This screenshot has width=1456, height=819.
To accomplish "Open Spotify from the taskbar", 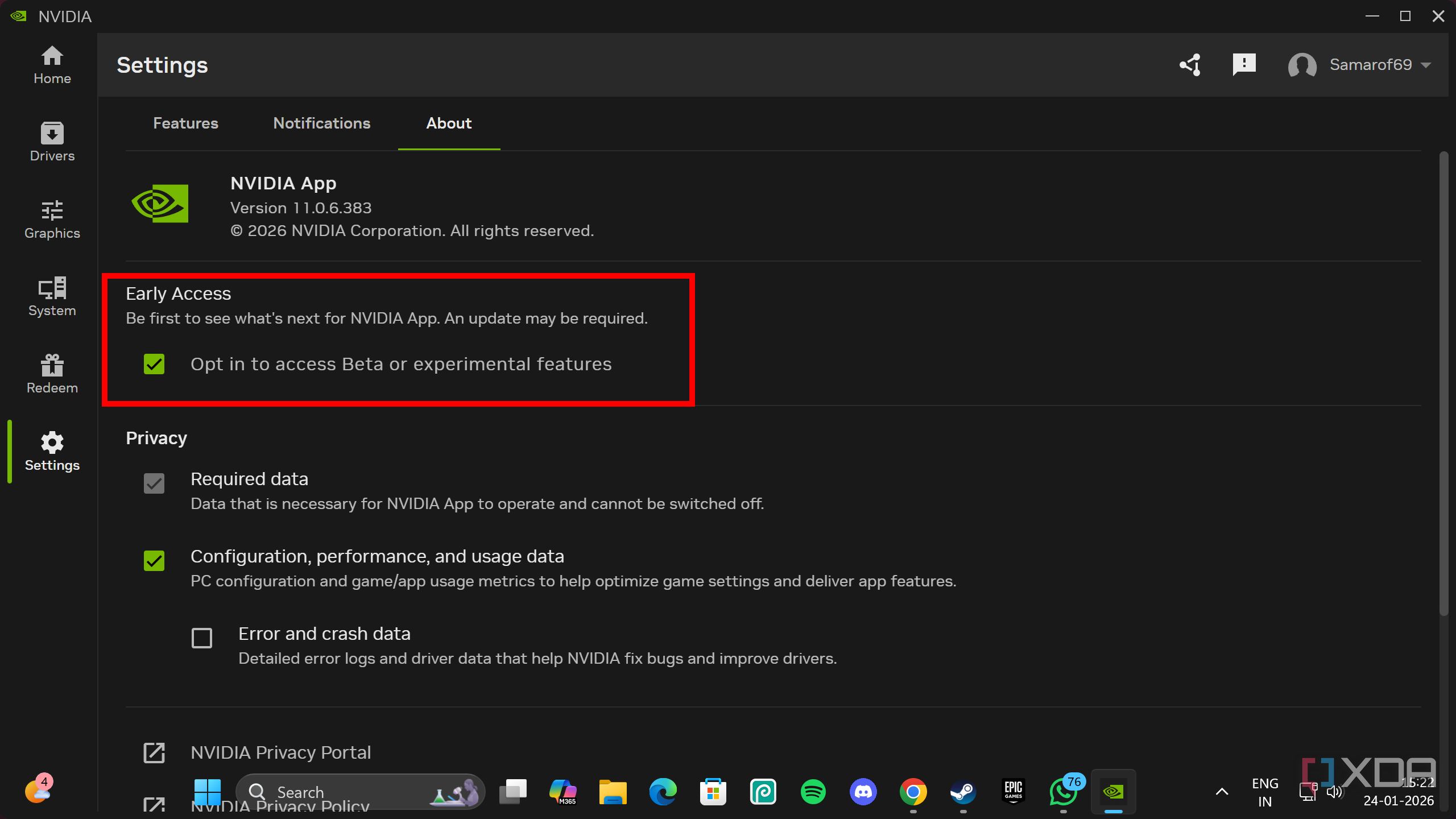I will point(813,792).
